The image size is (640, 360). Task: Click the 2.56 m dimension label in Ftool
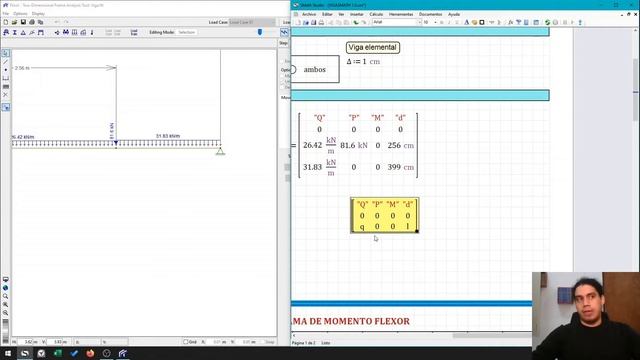point(22,68)
